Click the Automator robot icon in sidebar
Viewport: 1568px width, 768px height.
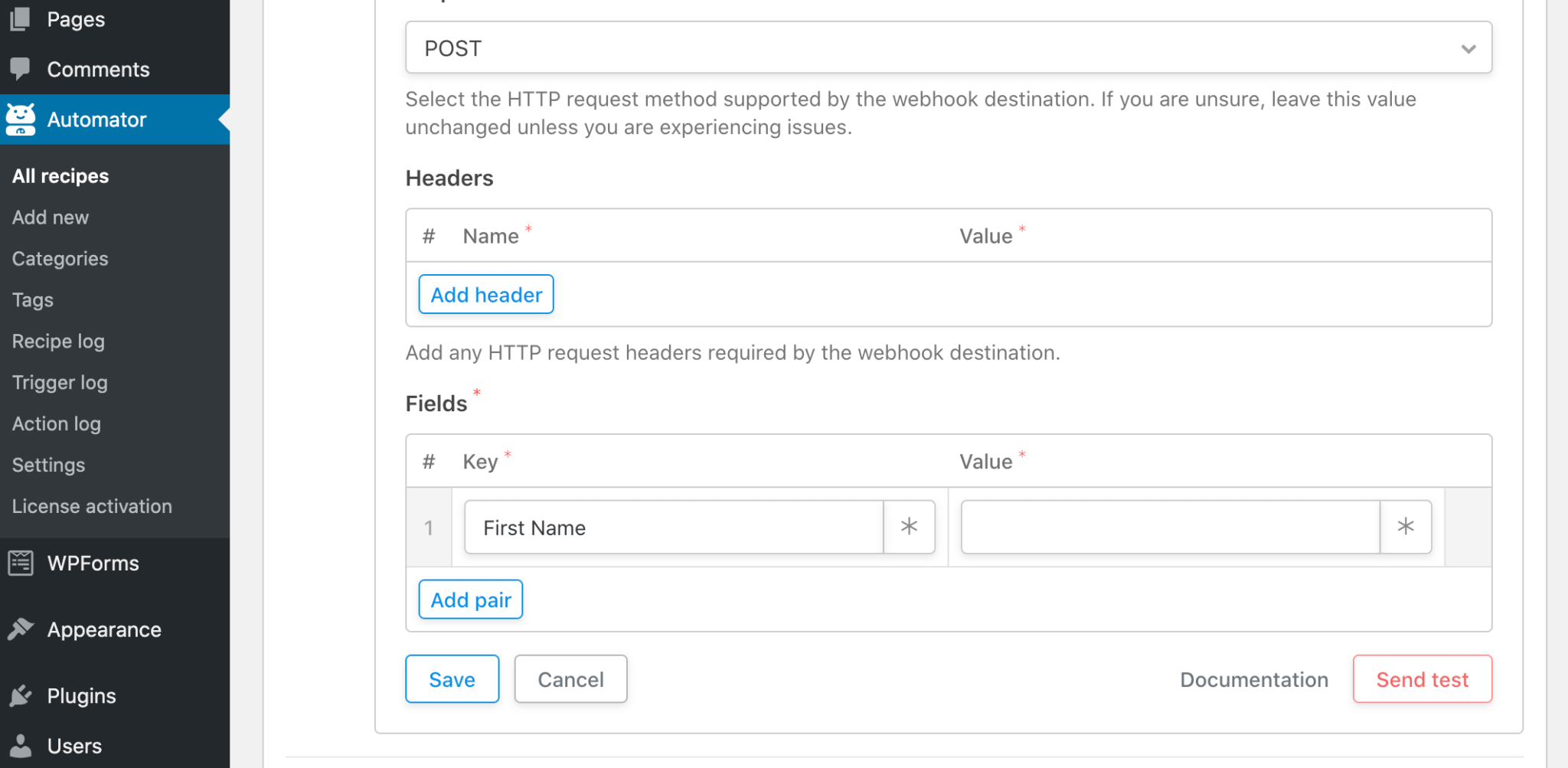coord(21,119)
